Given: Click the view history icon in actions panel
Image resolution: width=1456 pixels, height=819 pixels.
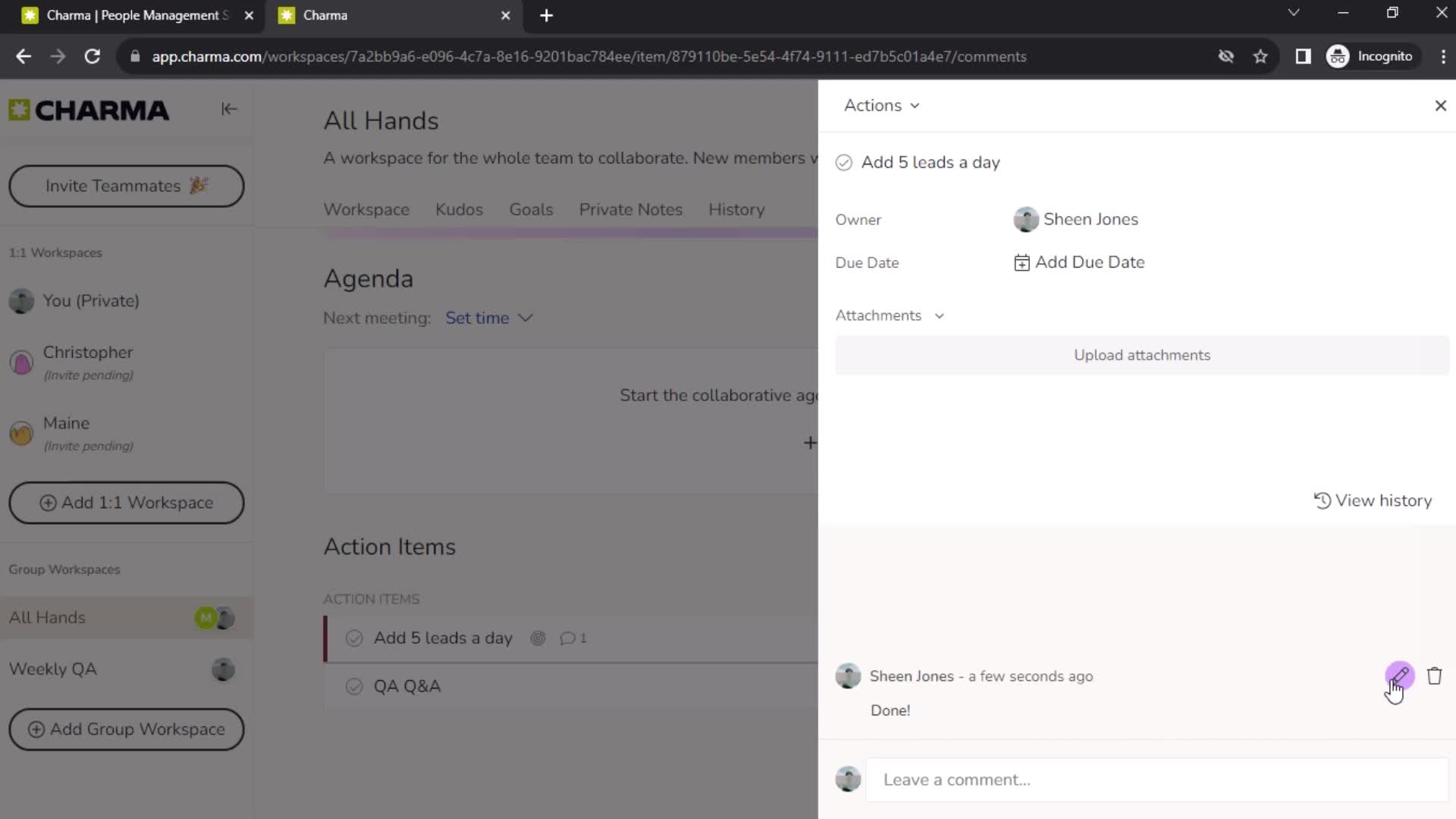Looking at the screenshot, I should 1322,500.
